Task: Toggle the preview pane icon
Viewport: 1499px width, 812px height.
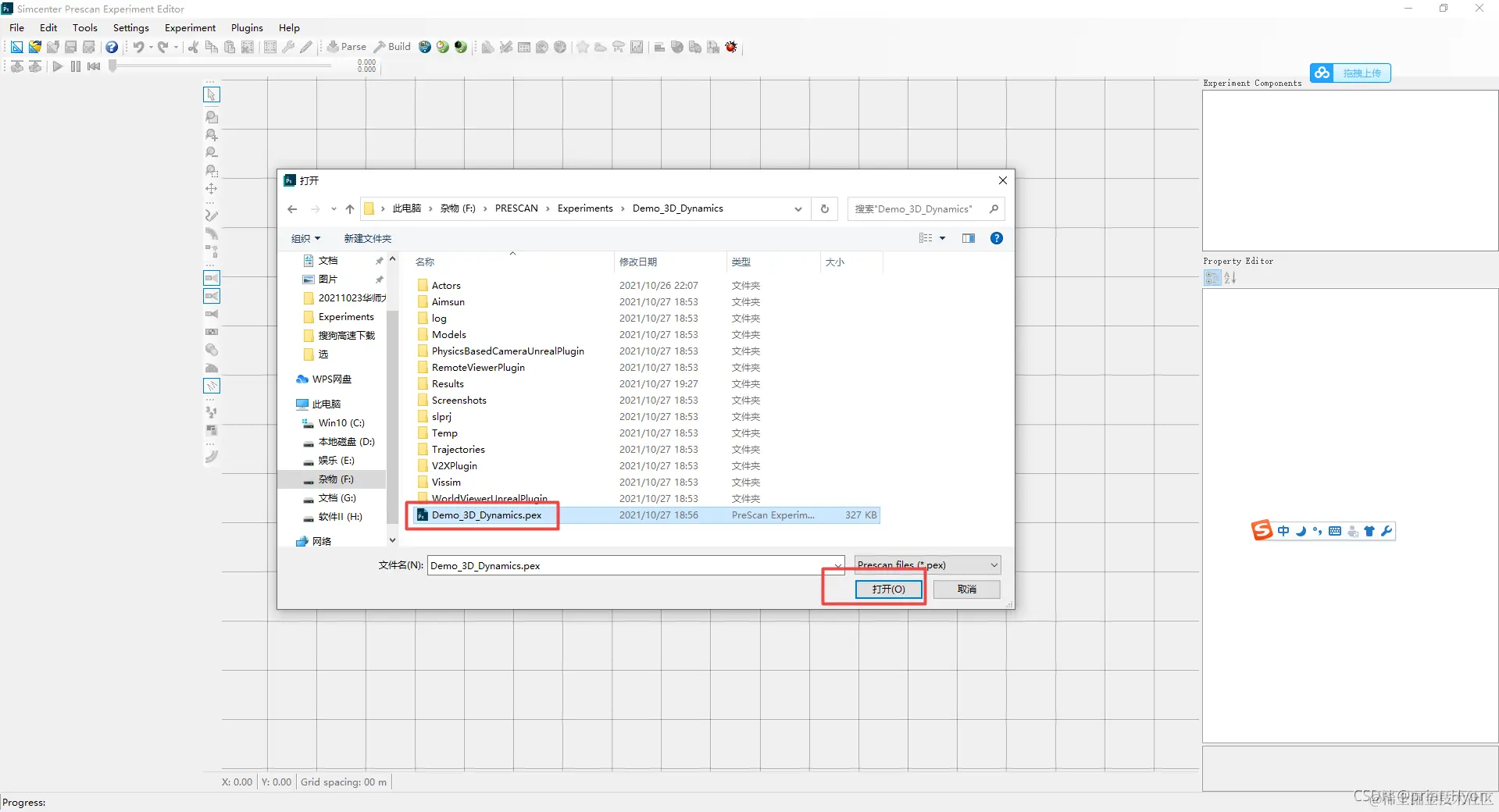Action: click(x=969, y=238)
